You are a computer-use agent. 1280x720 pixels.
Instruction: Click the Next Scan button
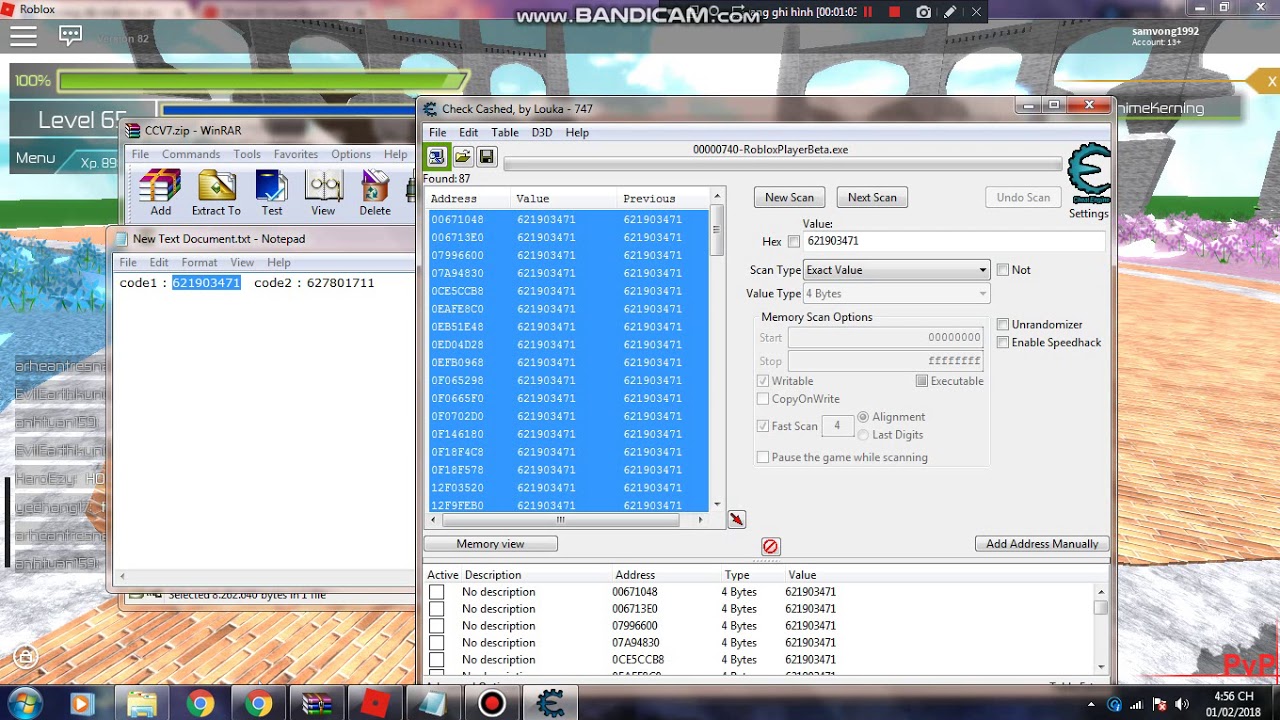tap(872, 197)
